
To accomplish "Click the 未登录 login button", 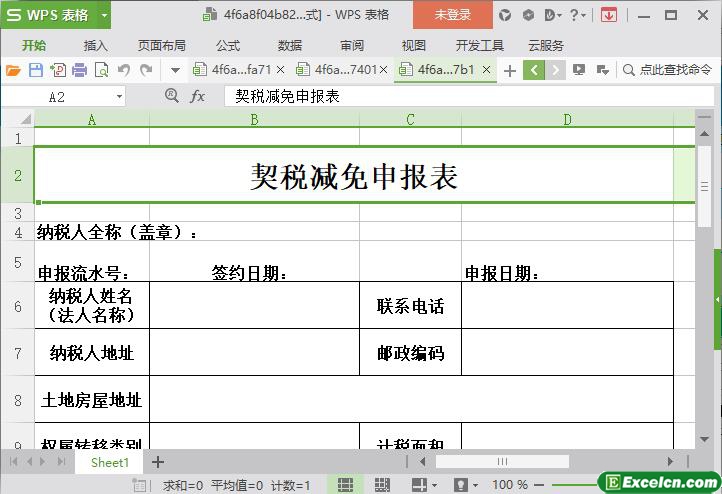I will click(452, 15).
